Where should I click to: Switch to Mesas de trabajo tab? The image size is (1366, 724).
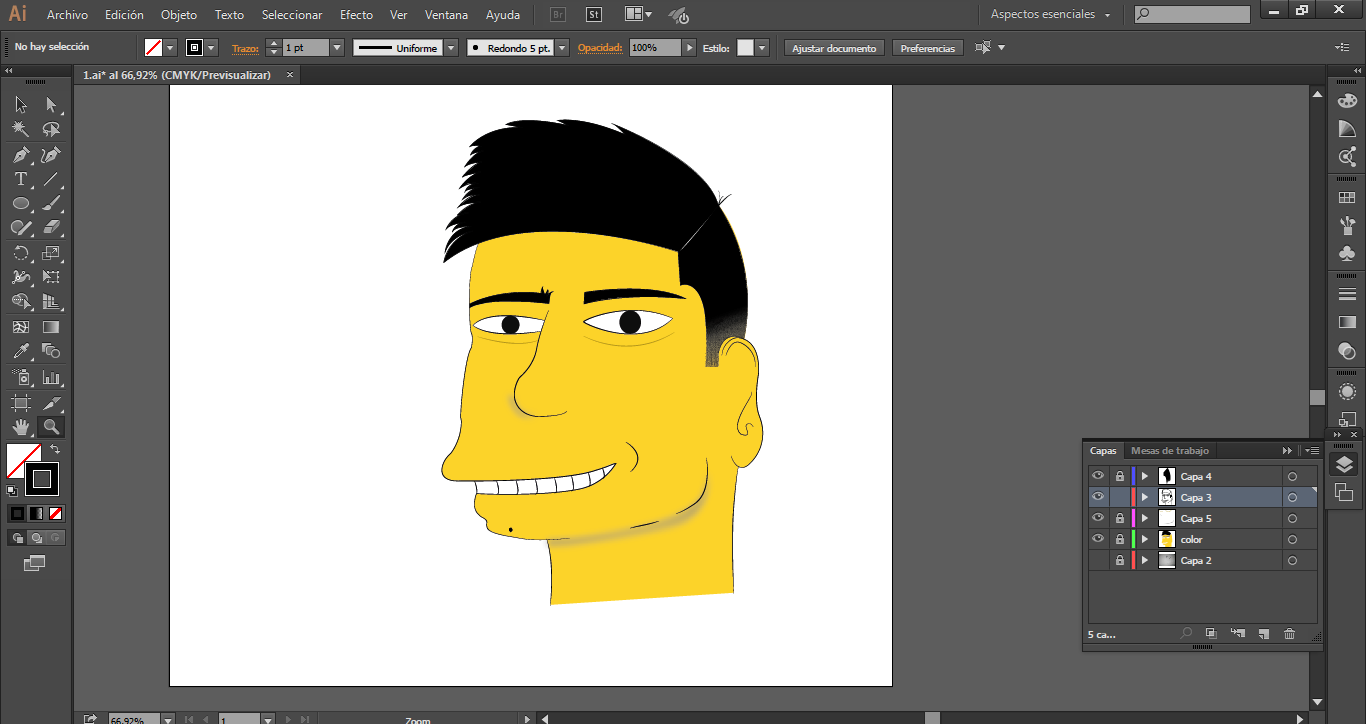[1169, 451]
